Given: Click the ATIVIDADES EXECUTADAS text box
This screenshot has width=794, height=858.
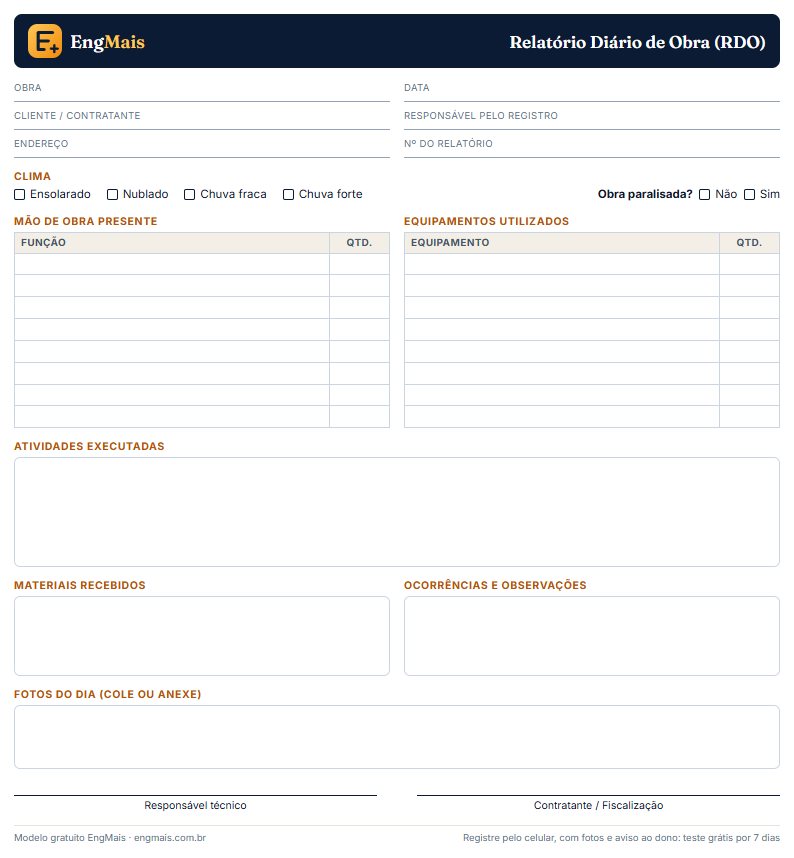Looking at the screenshot, I should (397, 512).
